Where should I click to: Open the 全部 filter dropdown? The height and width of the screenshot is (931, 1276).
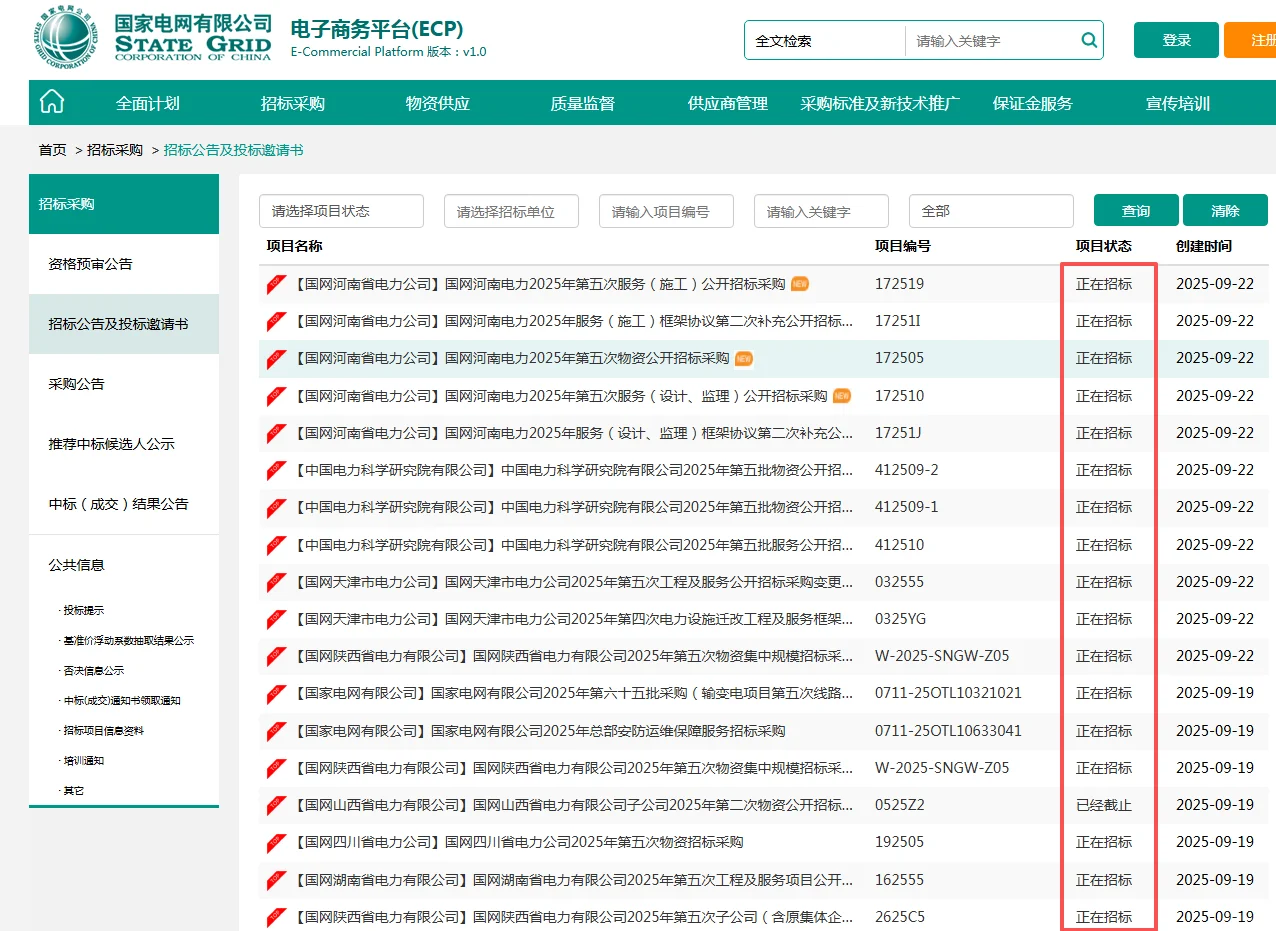click(x=991, y=211)
